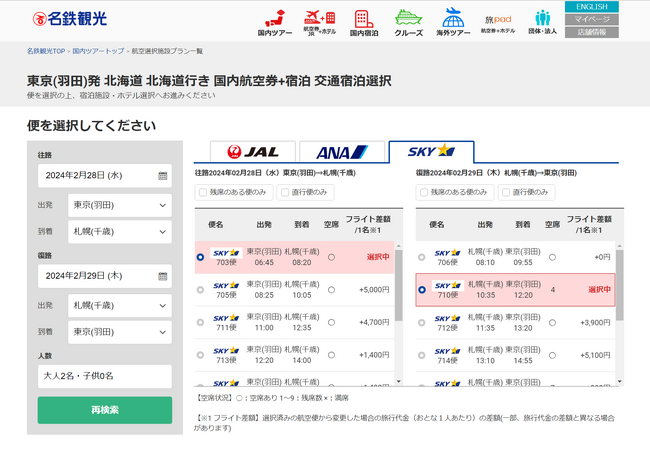Open the 国内ツアー navigation icon

tap(275, 23)
